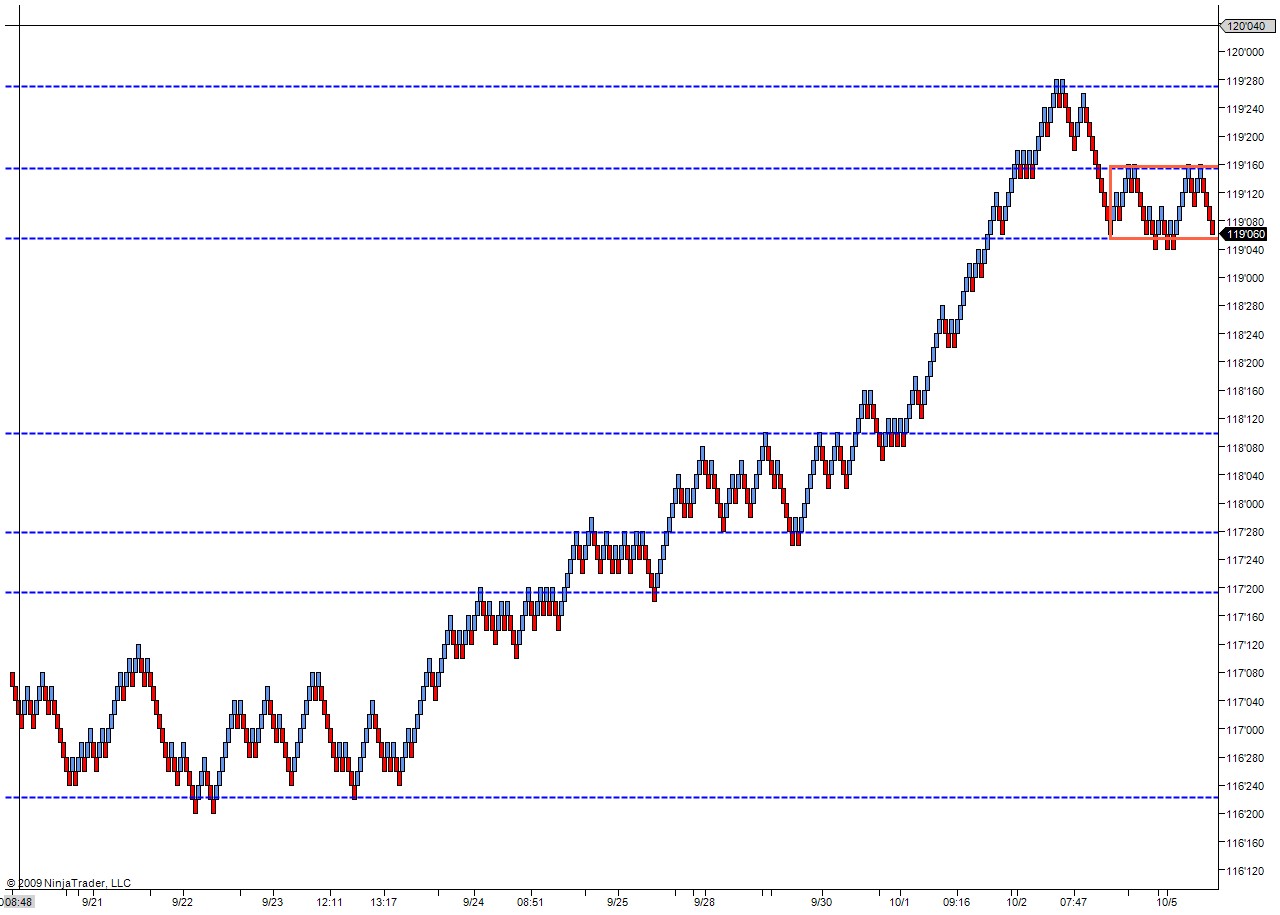1280x915 pixels.
Task: Select the 9/23 date label
Action: click(272, 902)
